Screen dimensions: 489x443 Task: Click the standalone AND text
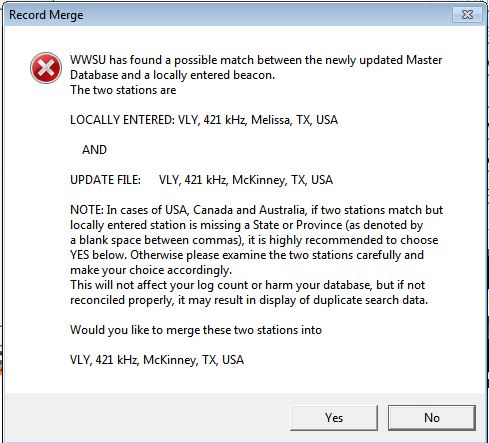(94, 150)
